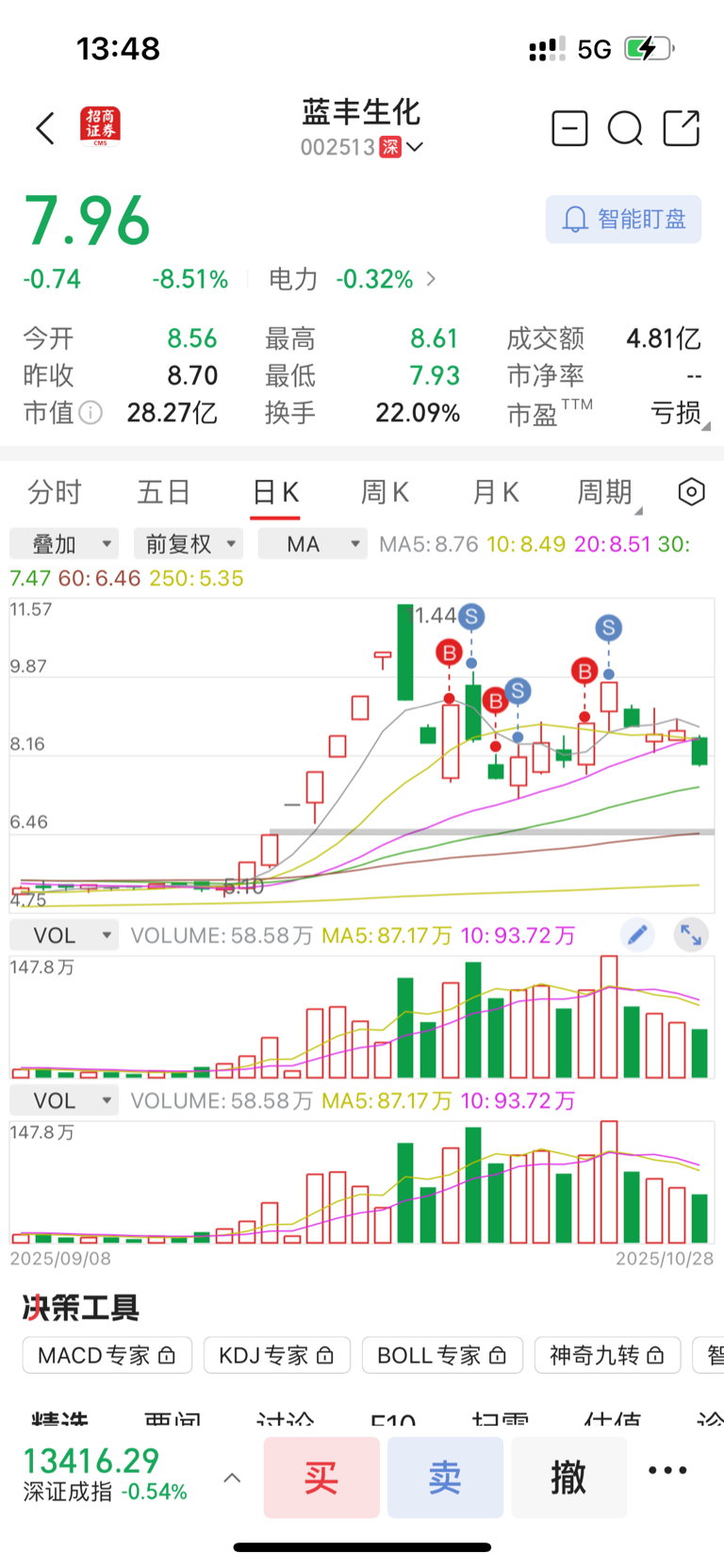Tap the minus watchlist icon
This screenshot has height=1568, width=724.
pos(569,128)
